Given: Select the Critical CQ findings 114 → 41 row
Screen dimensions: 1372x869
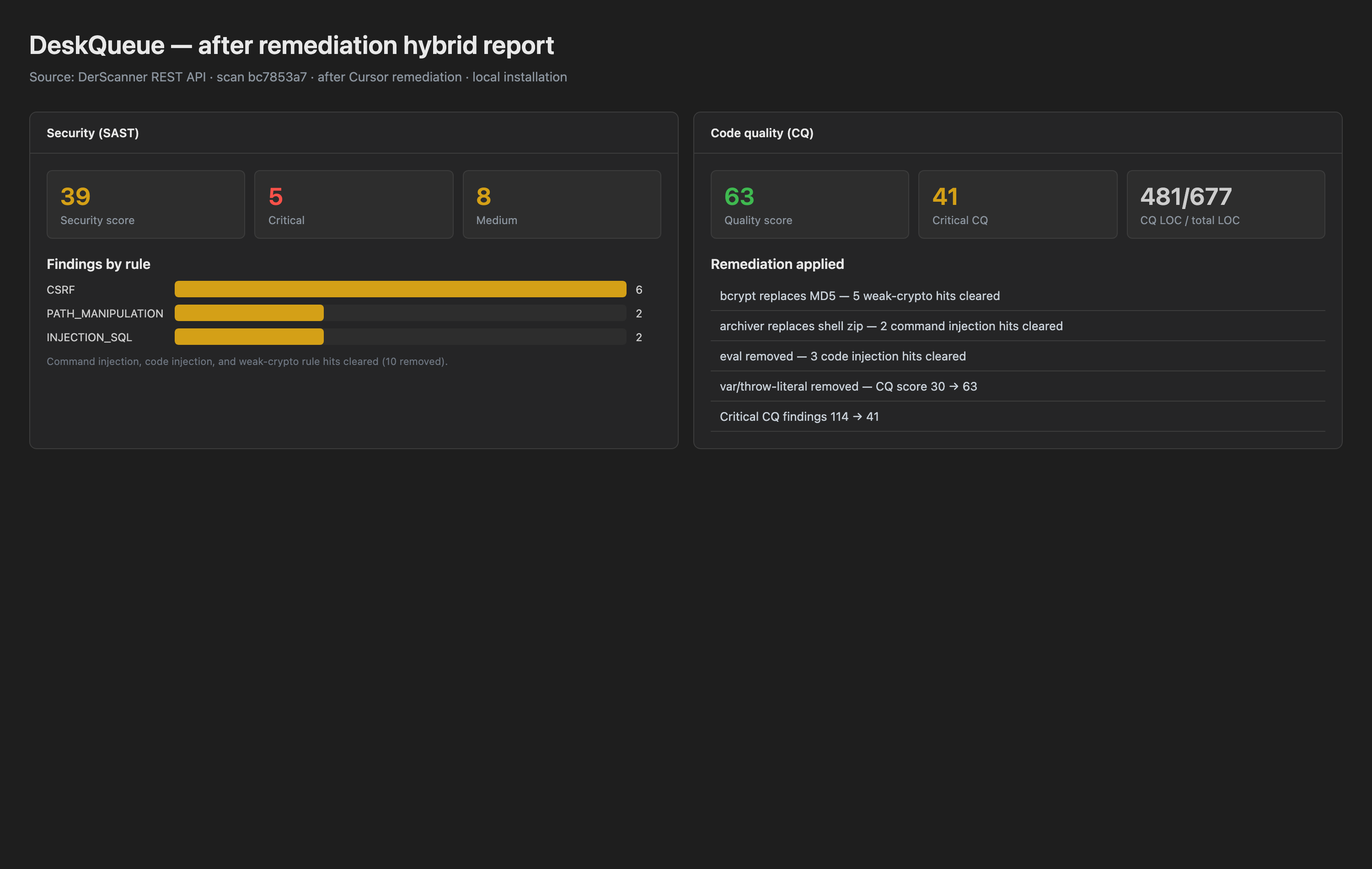Looking at the screenshot, I should click(1018, 417).
